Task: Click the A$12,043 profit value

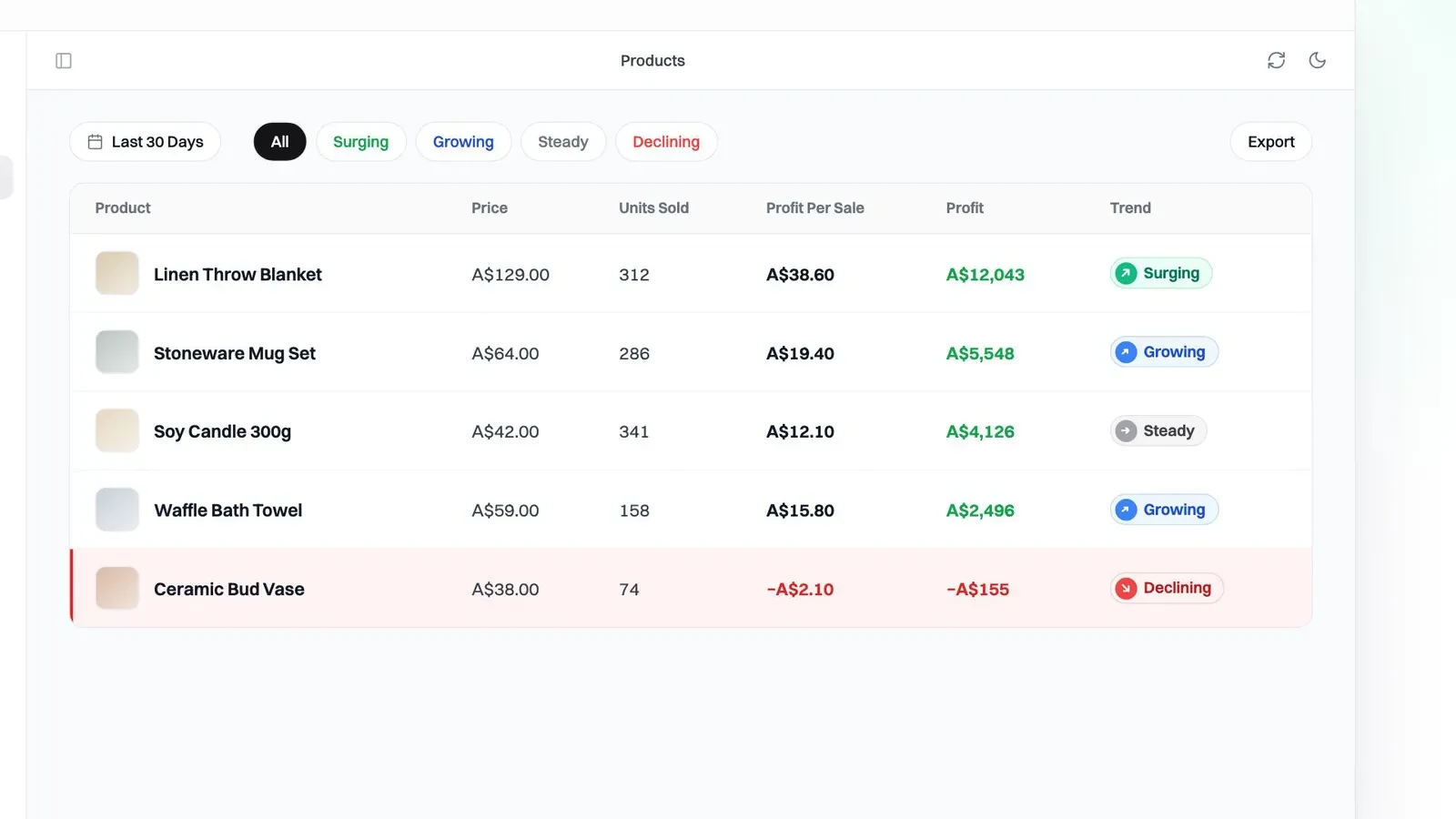Action: (985, 275)
